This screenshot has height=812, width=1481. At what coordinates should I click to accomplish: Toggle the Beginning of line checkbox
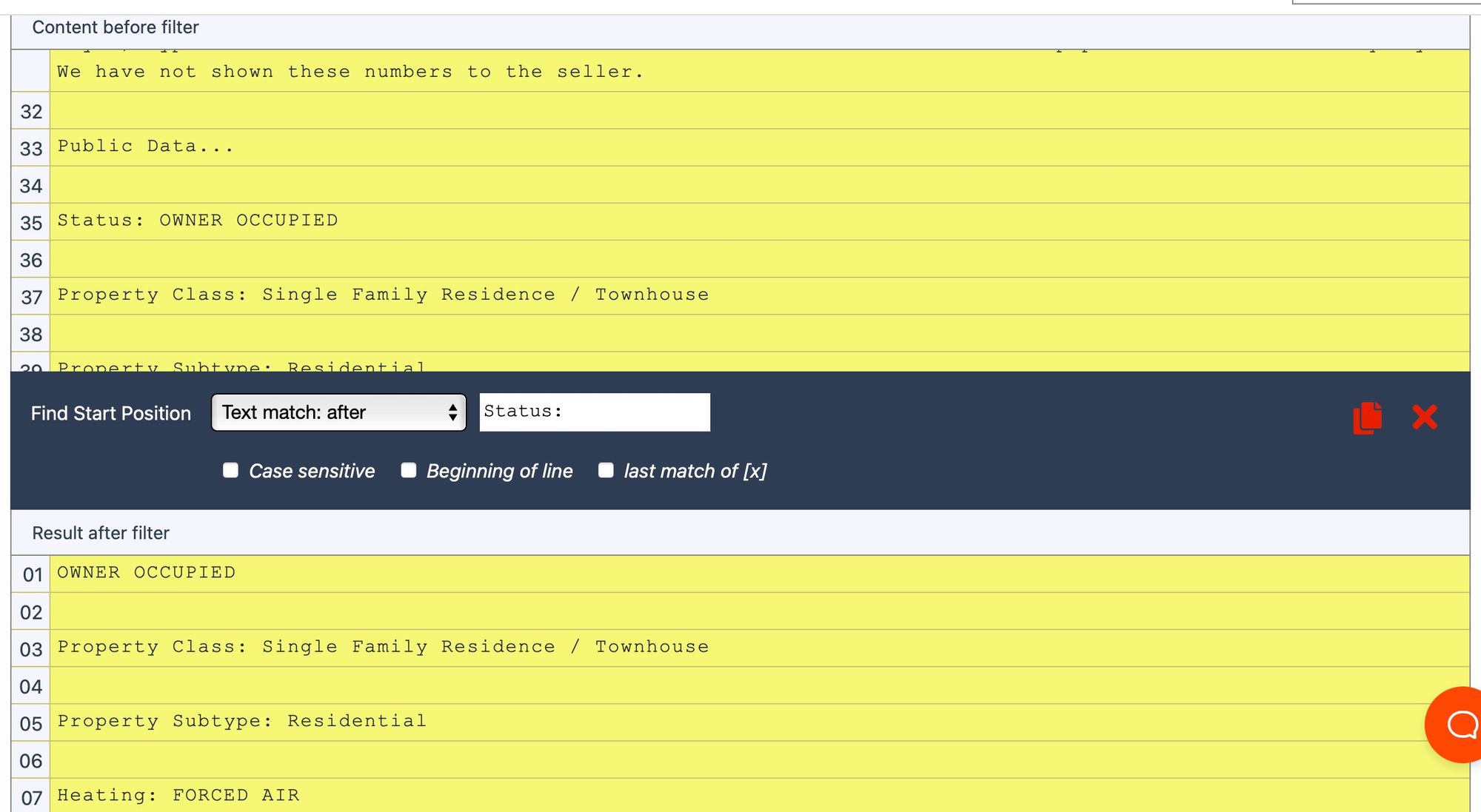[x=409, y=471]
